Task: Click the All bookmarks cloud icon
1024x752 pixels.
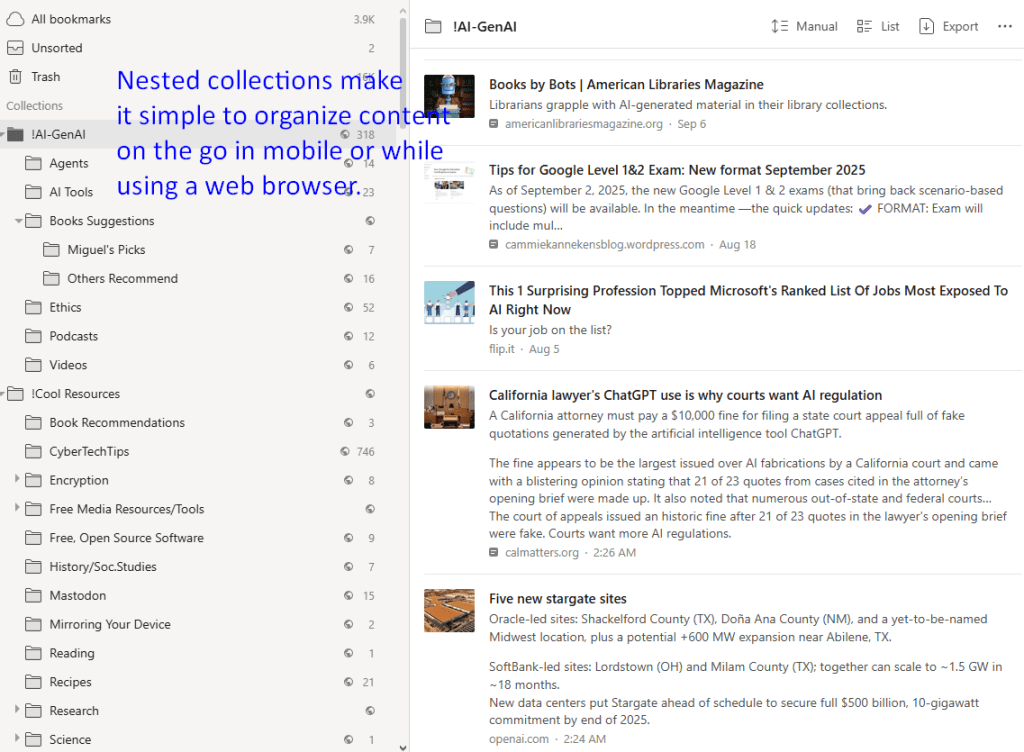Action: 15,19
